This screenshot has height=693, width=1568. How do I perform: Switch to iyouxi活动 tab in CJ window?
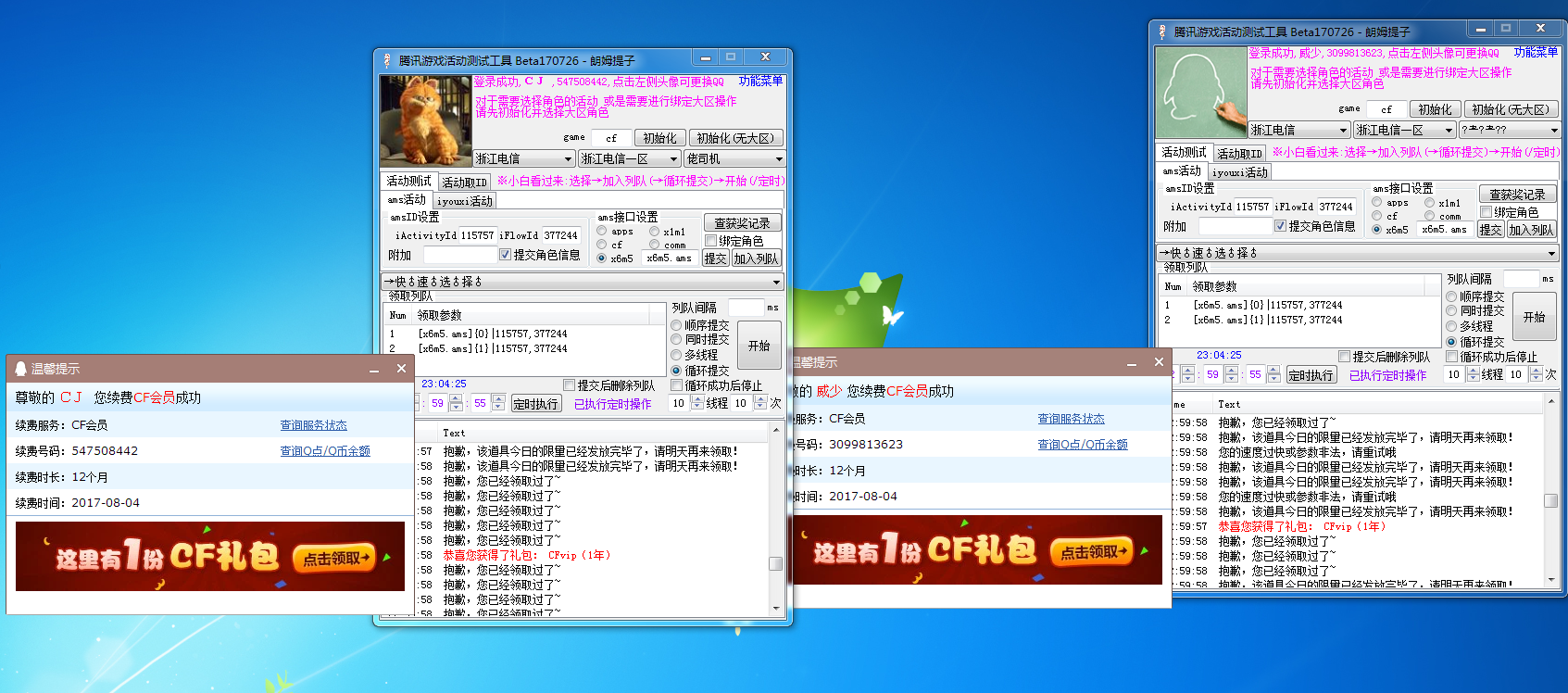coord(465,201)
